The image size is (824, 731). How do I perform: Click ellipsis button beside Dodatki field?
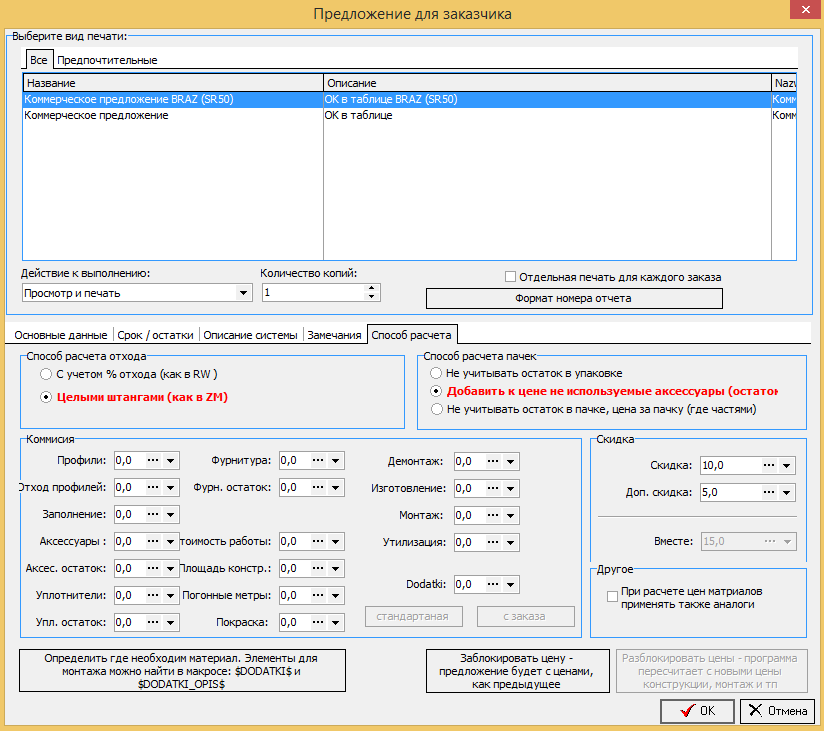(x=493, y=584)
